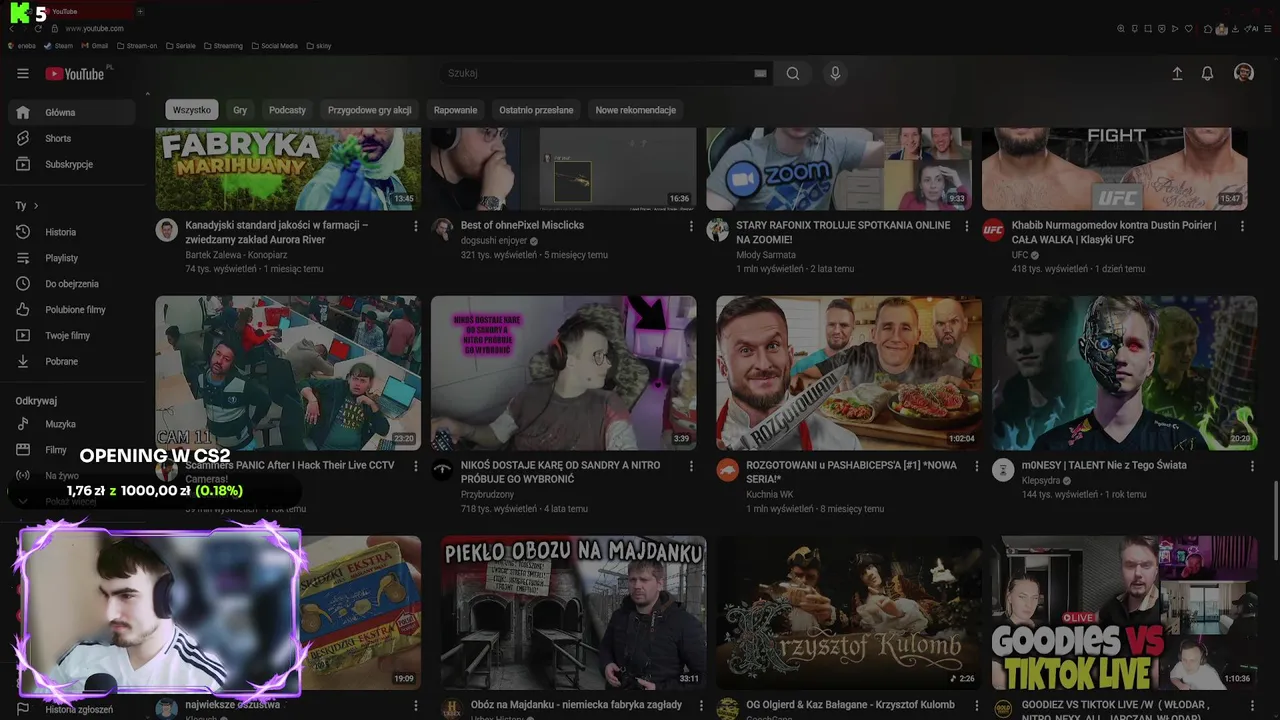This screenshot has height=720, width=1280.
Task: Open options menu for Best of ohnePixel Misclicks
Action: pos(691,227)
